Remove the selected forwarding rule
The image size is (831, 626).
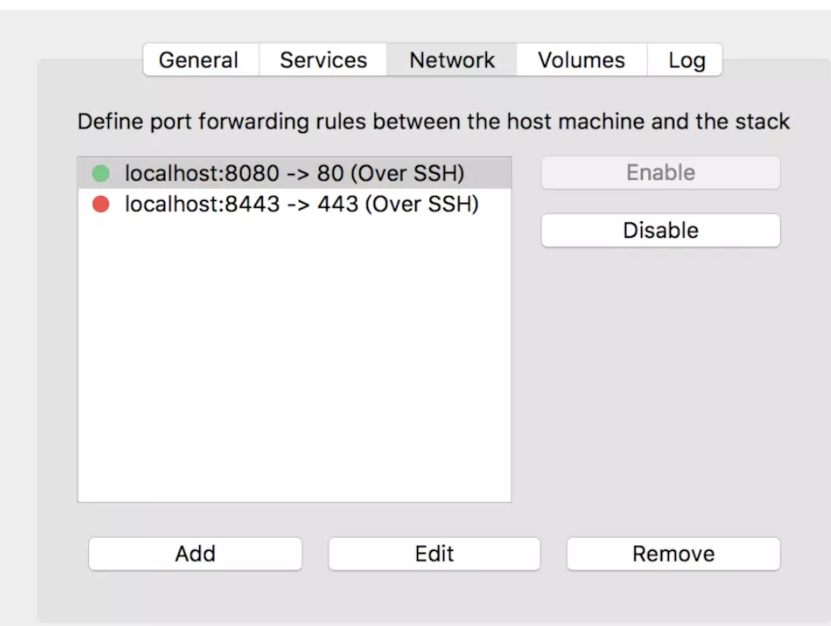click(673, 554)
